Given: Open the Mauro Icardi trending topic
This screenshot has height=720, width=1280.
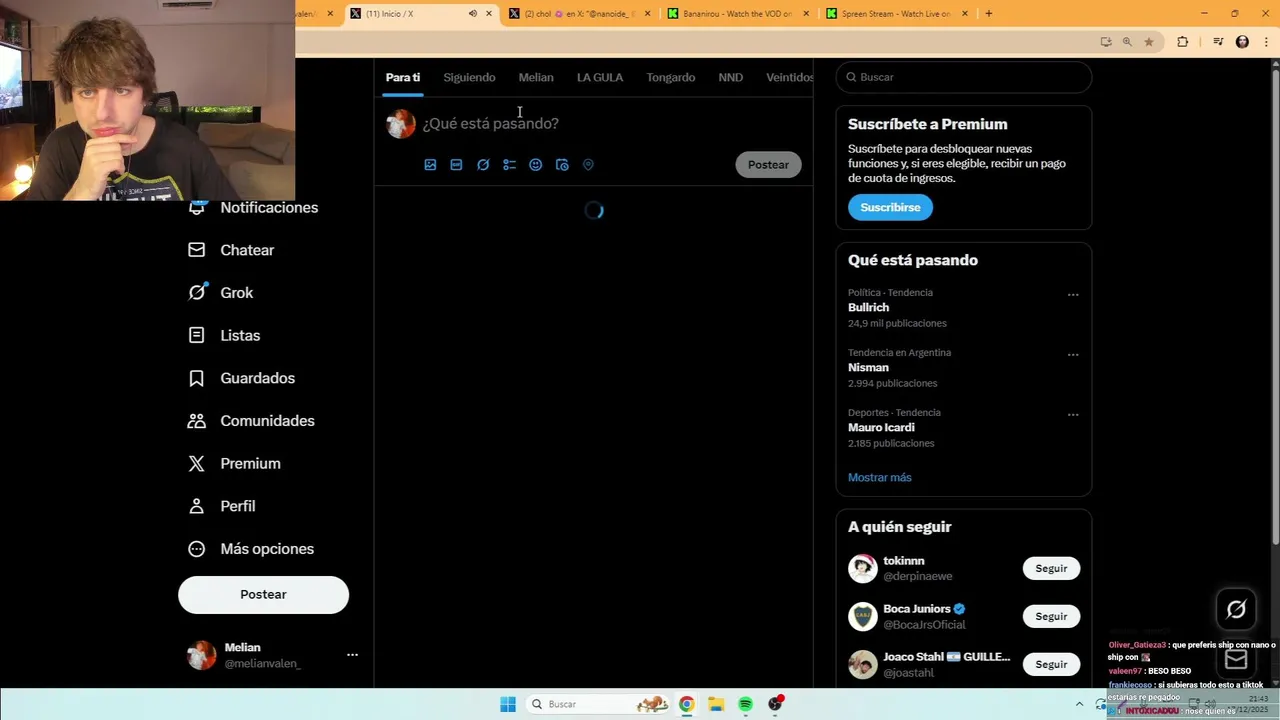Looking at the screenshot, I should (881, 427).
